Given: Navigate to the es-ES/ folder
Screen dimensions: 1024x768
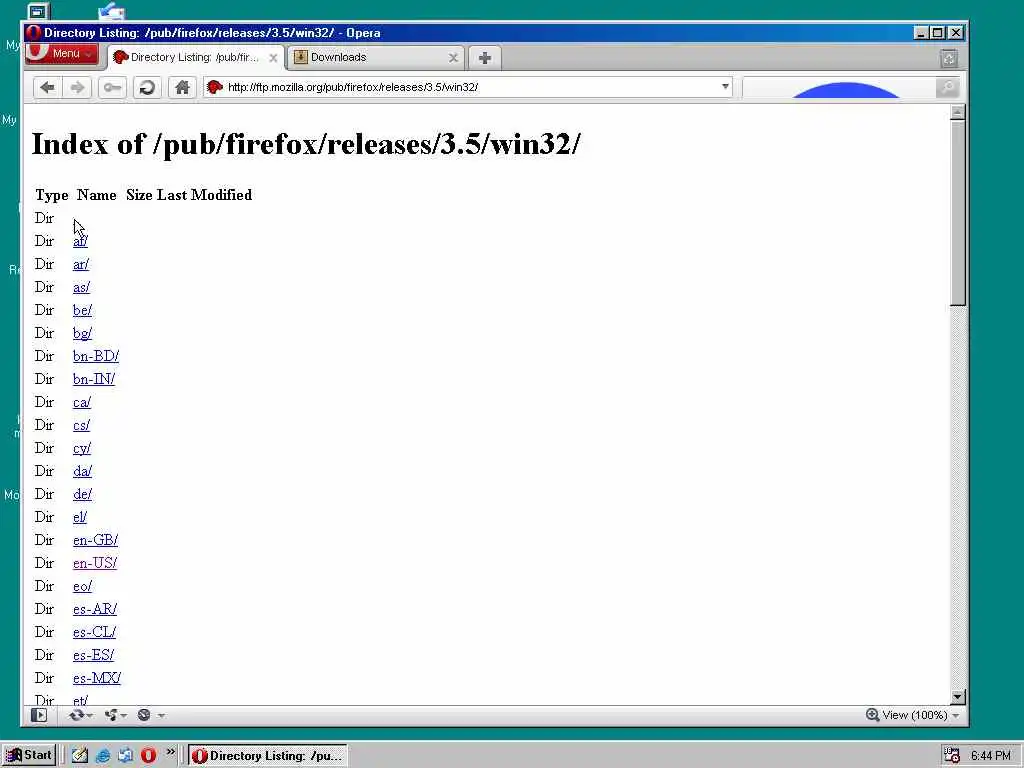Looking at the screenshot, I should coord(93,655).
